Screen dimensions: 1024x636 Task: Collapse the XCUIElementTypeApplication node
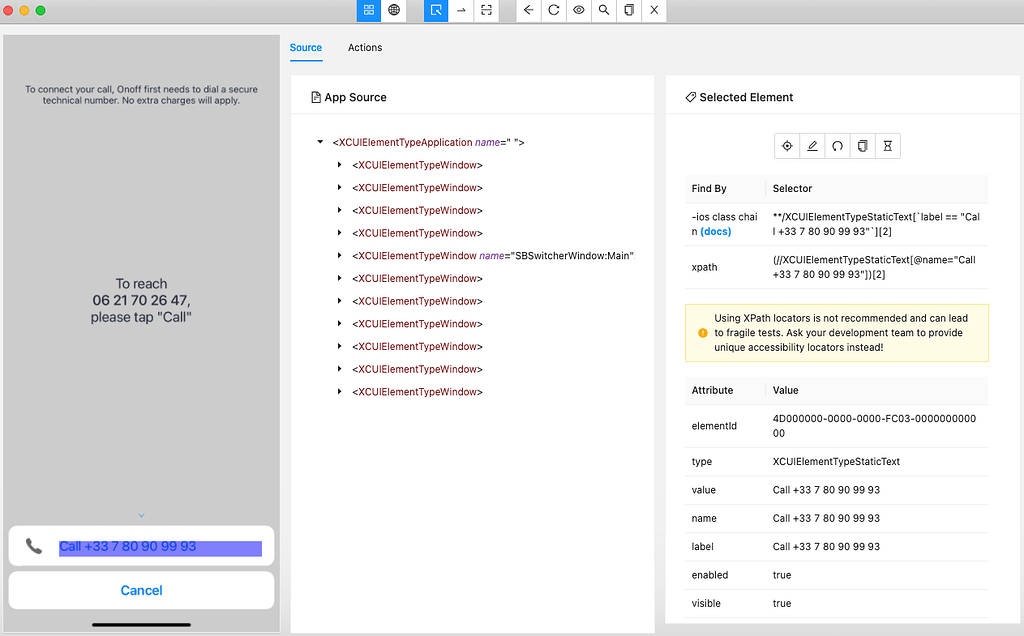(x=320, y=142)
